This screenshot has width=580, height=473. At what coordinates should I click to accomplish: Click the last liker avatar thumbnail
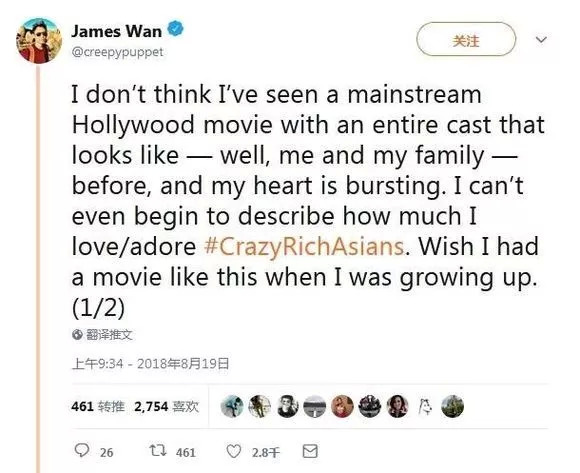click(x=453, y=406)
